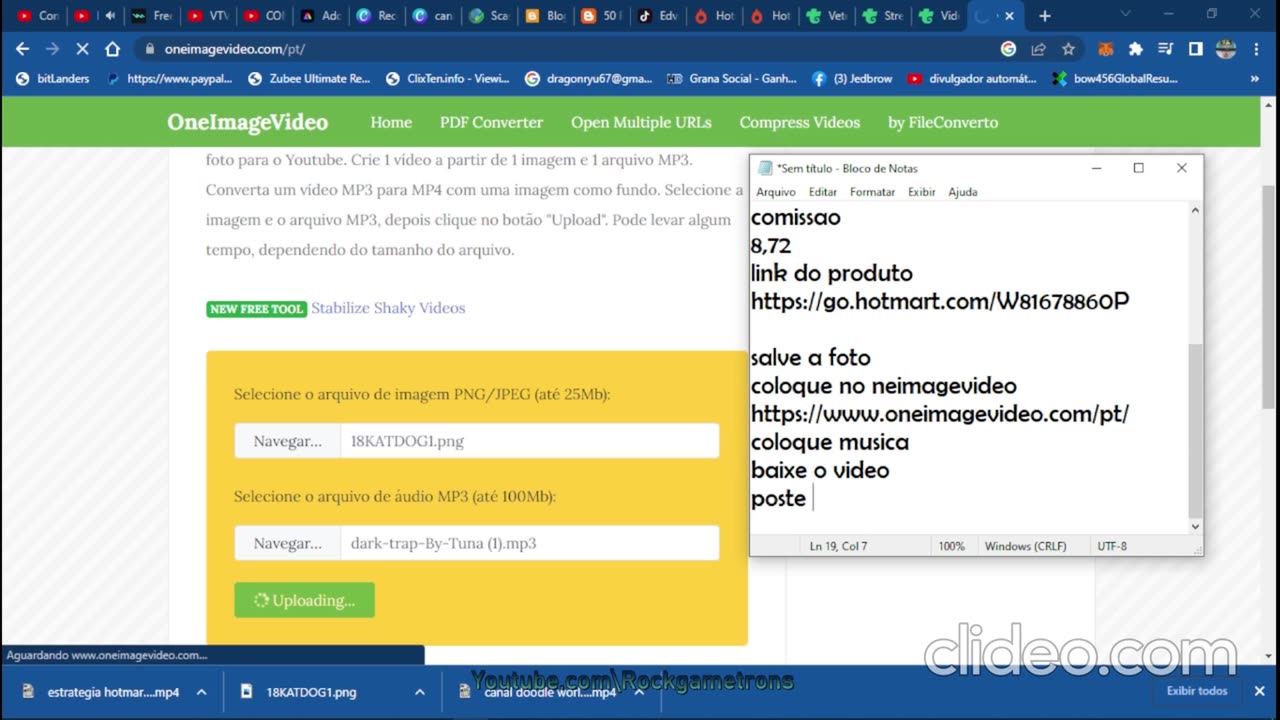Open canal doodle worl mp4 download chevron

point(638,692)
